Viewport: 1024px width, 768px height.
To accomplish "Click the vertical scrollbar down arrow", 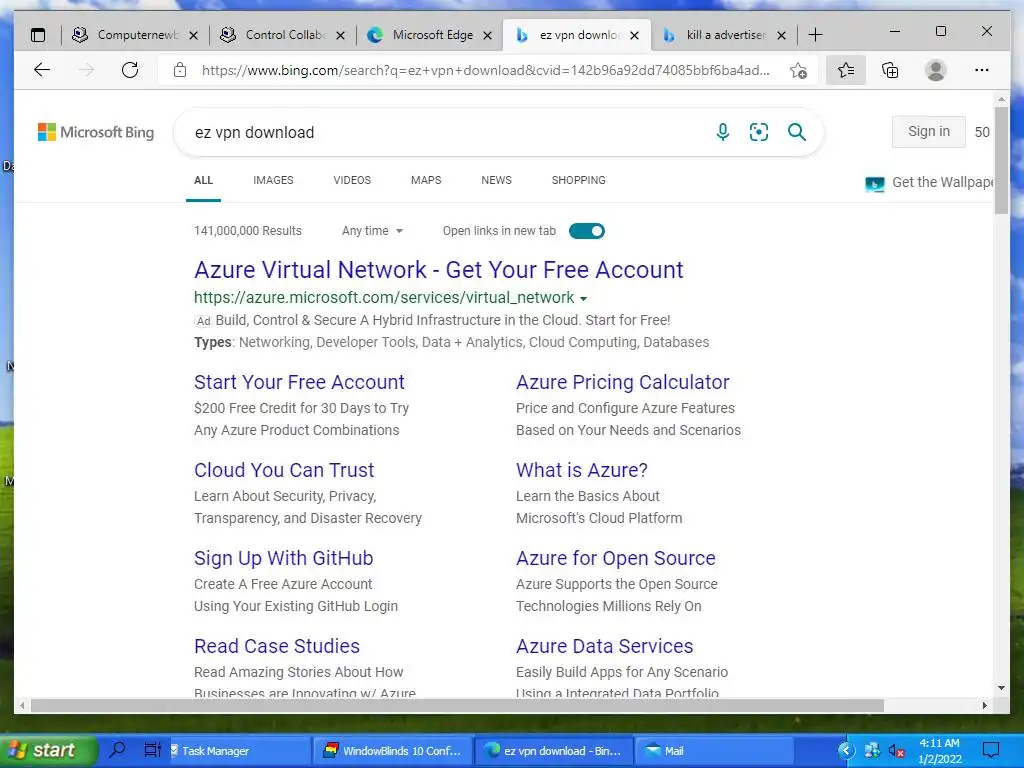I will [x=1002, y=688].
